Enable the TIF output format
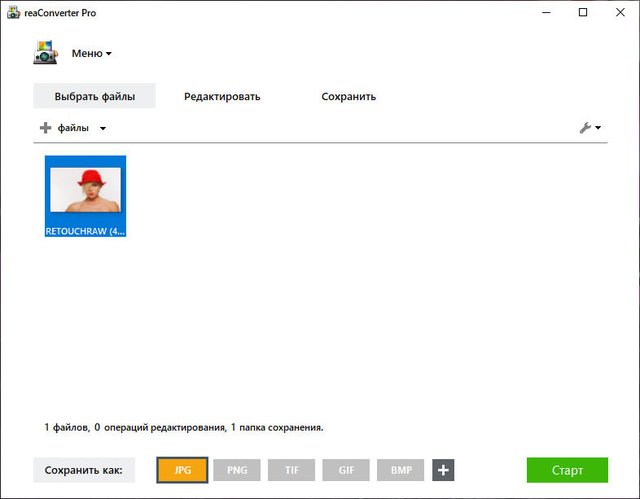This screenshot has width=640, height=499. coord(292,469)
